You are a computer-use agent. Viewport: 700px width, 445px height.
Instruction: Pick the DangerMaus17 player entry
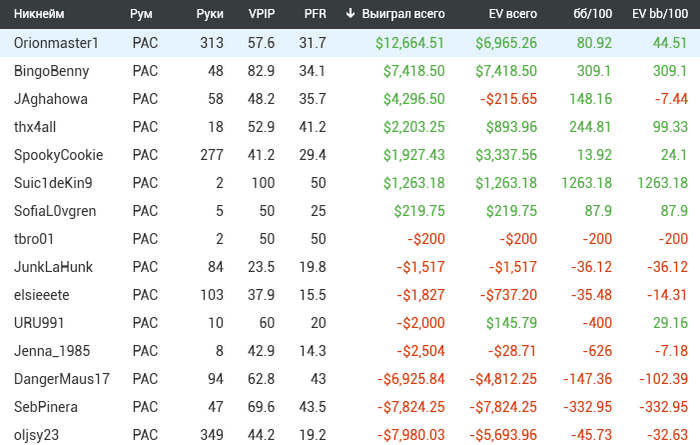point(62,379)
